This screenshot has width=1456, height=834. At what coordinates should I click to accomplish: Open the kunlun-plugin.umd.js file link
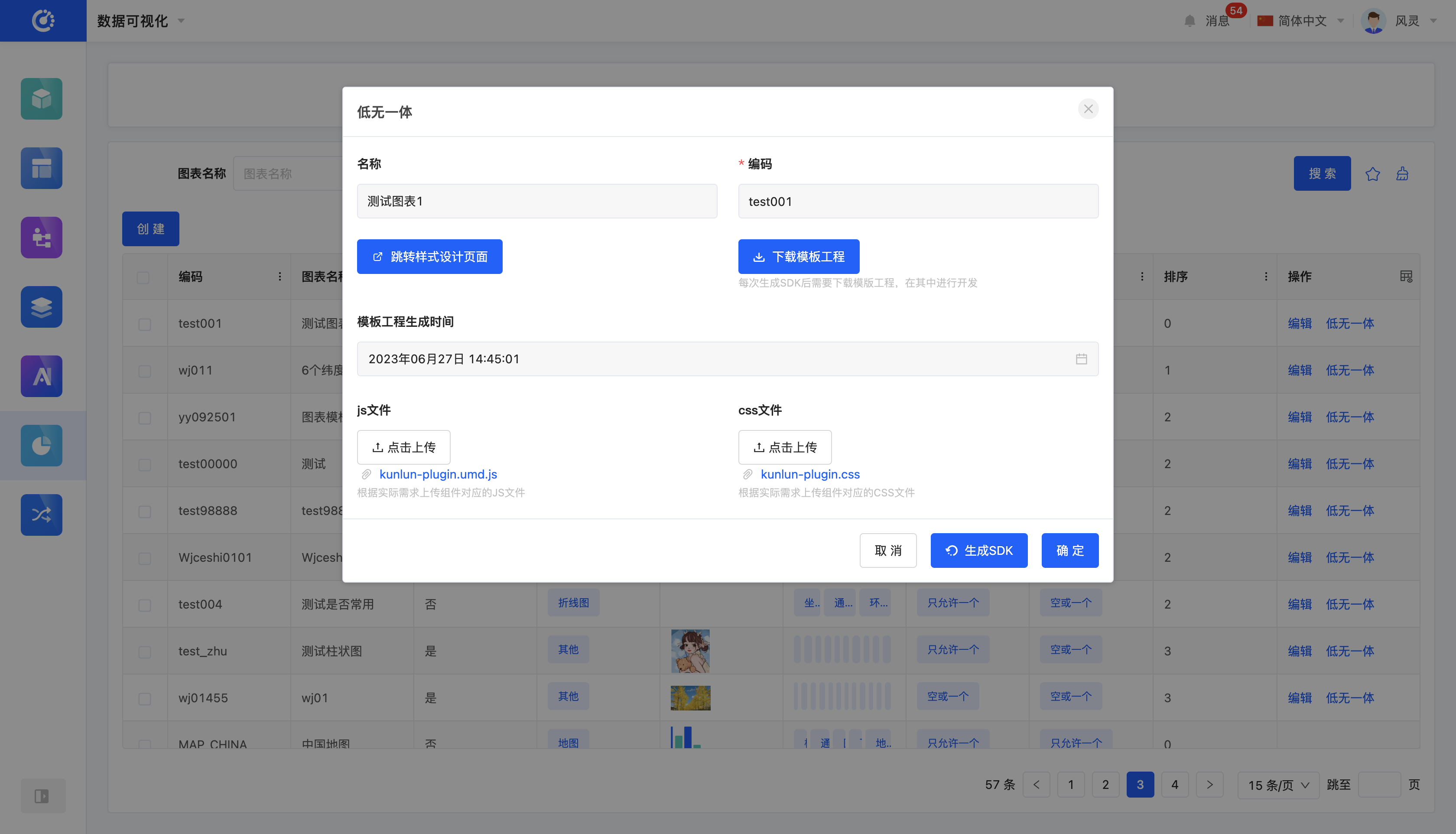438,474
